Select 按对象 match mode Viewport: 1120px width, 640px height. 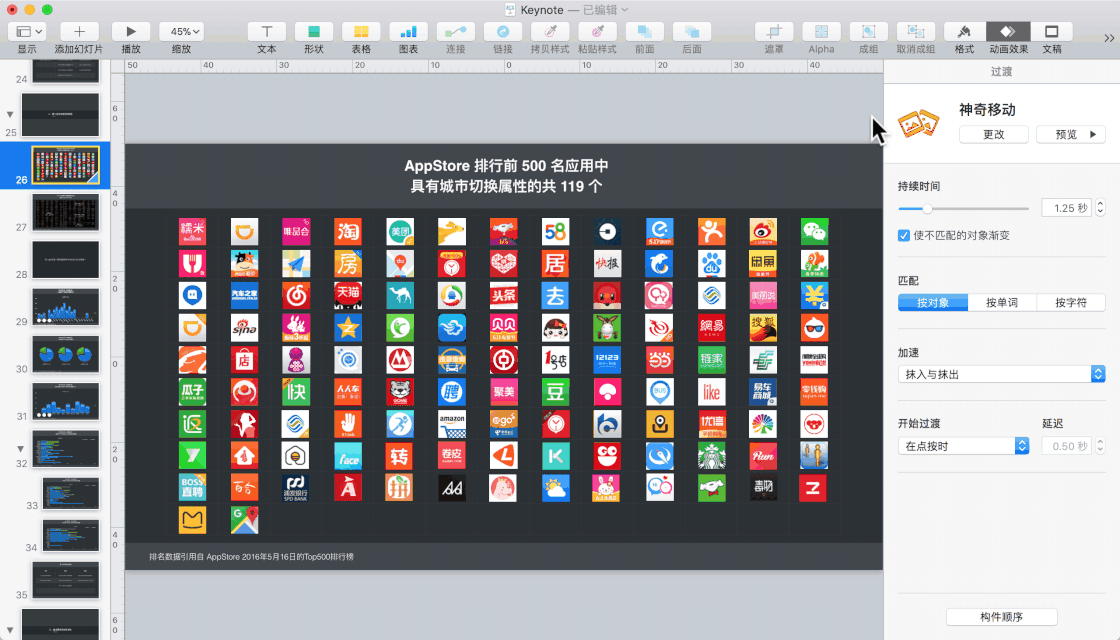coord(933,303)
